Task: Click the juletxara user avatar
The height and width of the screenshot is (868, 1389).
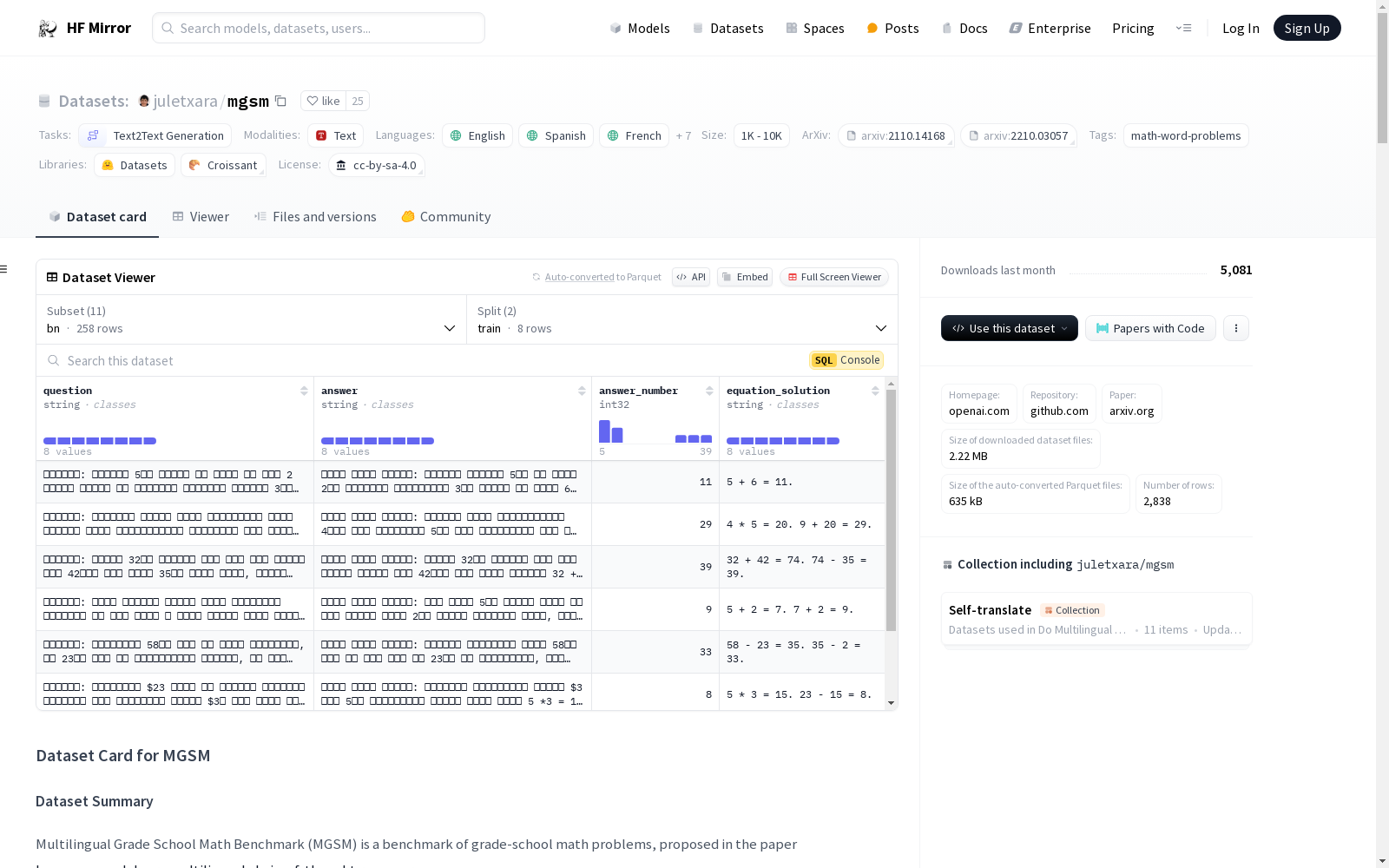Action: pyautogui.click(x=144, y=101)
